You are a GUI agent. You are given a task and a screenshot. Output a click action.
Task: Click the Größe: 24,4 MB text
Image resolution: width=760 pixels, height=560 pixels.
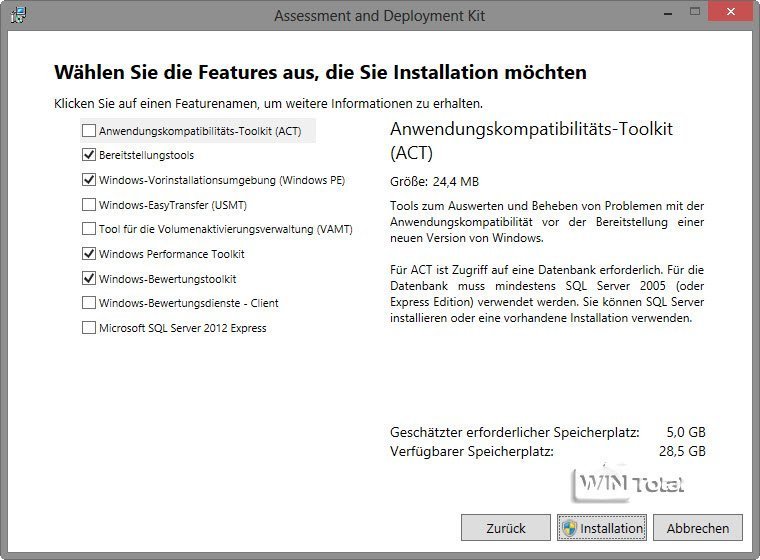[x=434, y=182]
